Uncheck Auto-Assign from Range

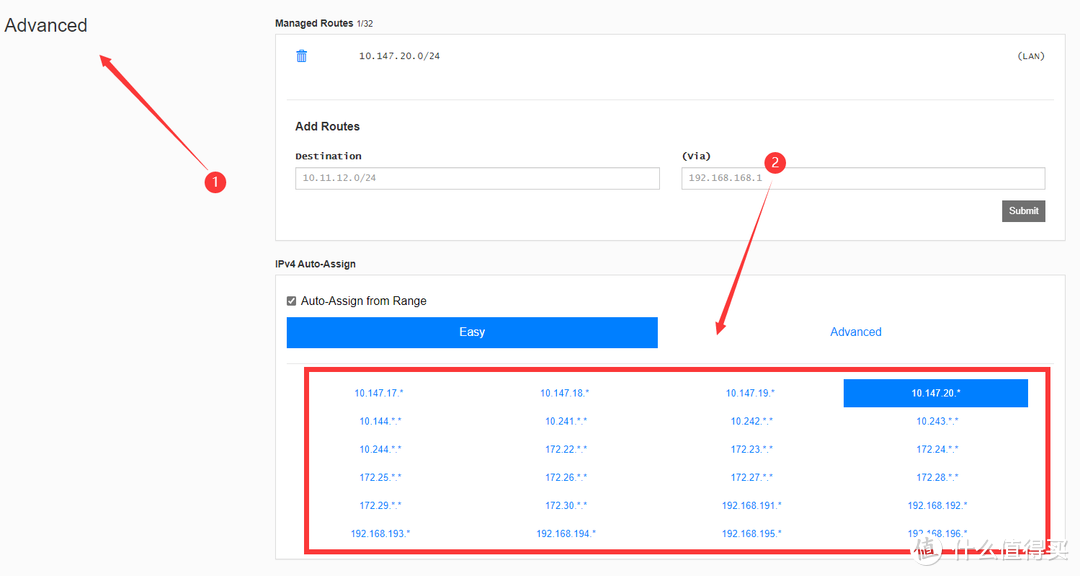(291, 300)
